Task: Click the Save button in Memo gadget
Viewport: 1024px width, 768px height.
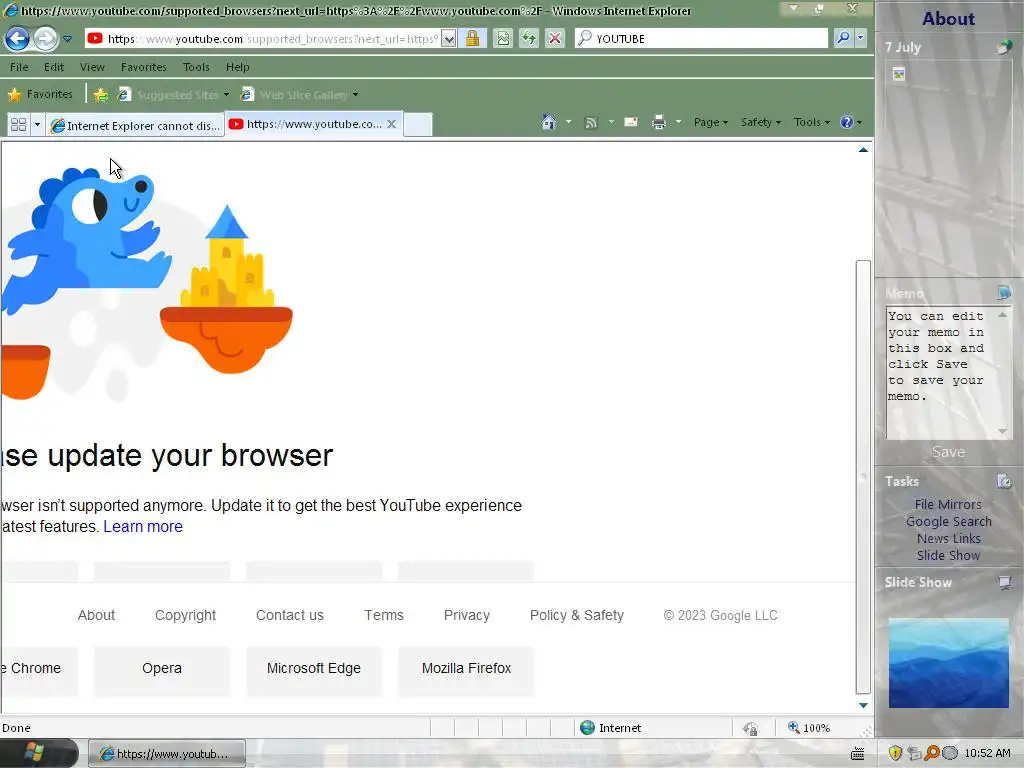Action: click(948, 452)
